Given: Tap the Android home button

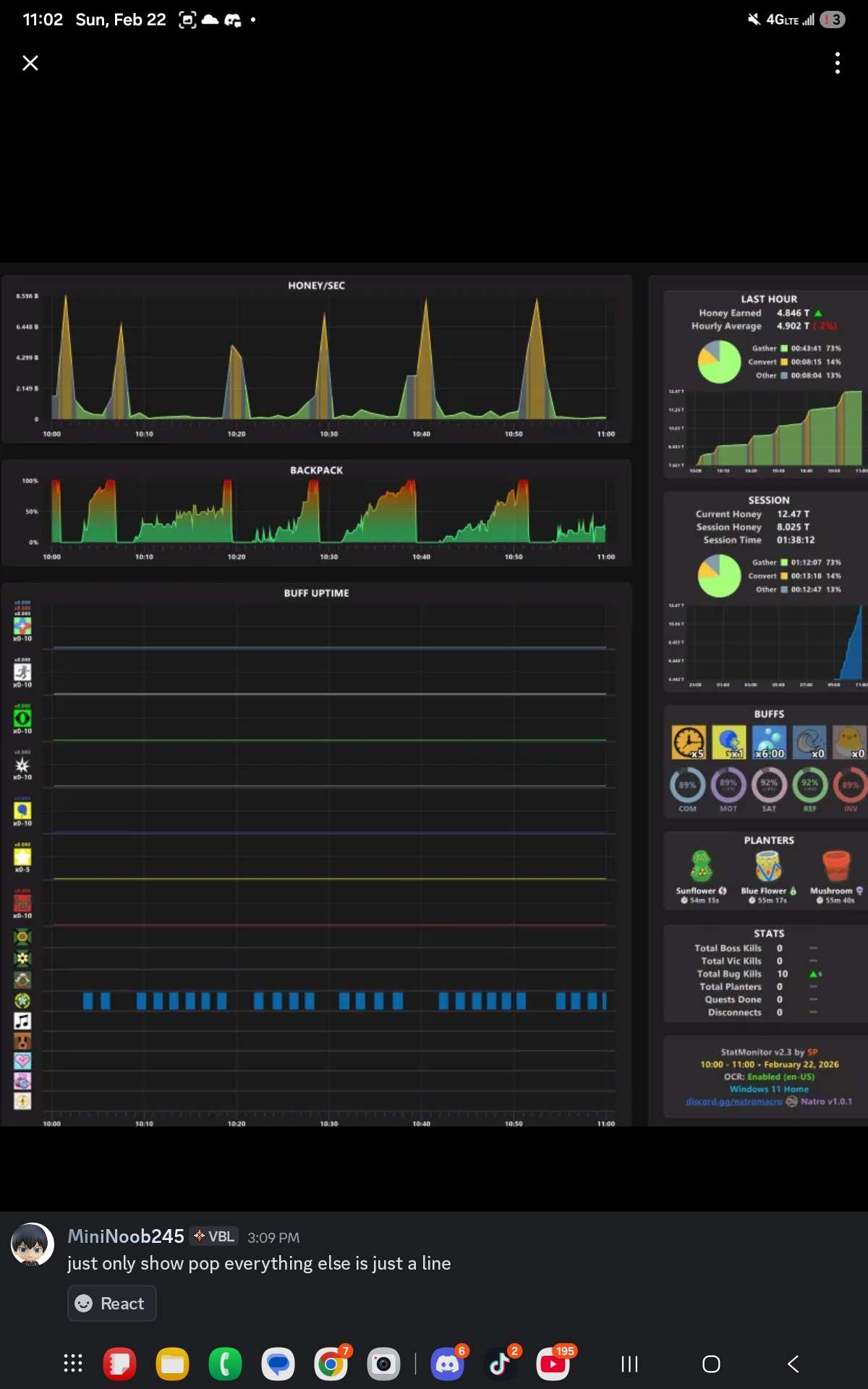Looking at the screenshot, I should [x=711, y=1364].
